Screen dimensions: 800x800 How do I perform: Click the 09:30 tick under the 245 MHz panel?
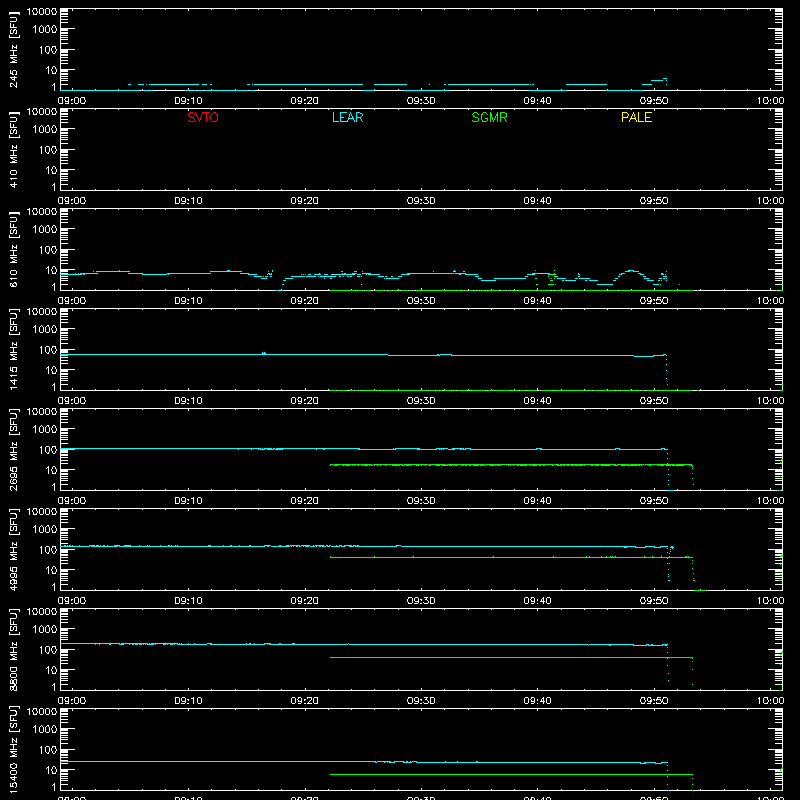[421, 101]
